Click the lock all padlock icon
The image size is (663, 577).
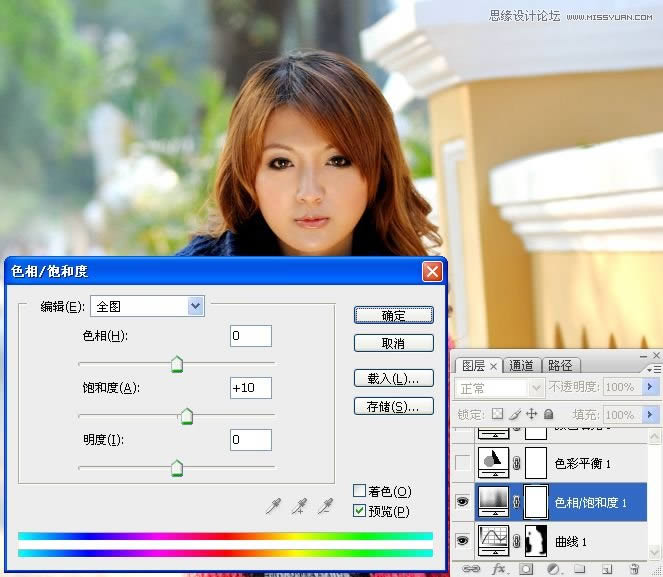click(548, 414)
